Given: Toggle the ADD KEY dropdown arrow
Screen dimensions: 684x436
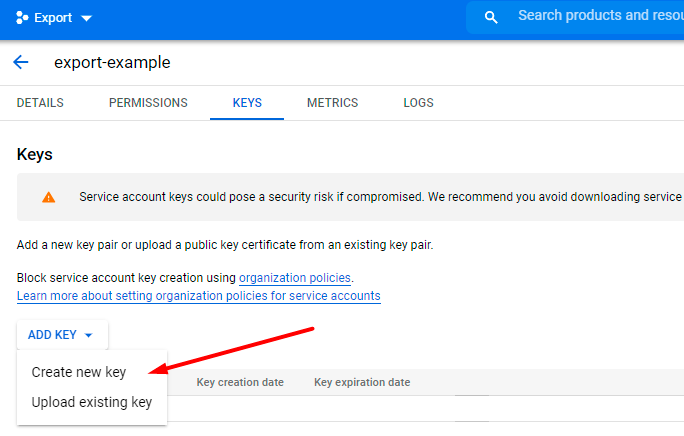Looking at the screenshot, I should tap(89, 336).
